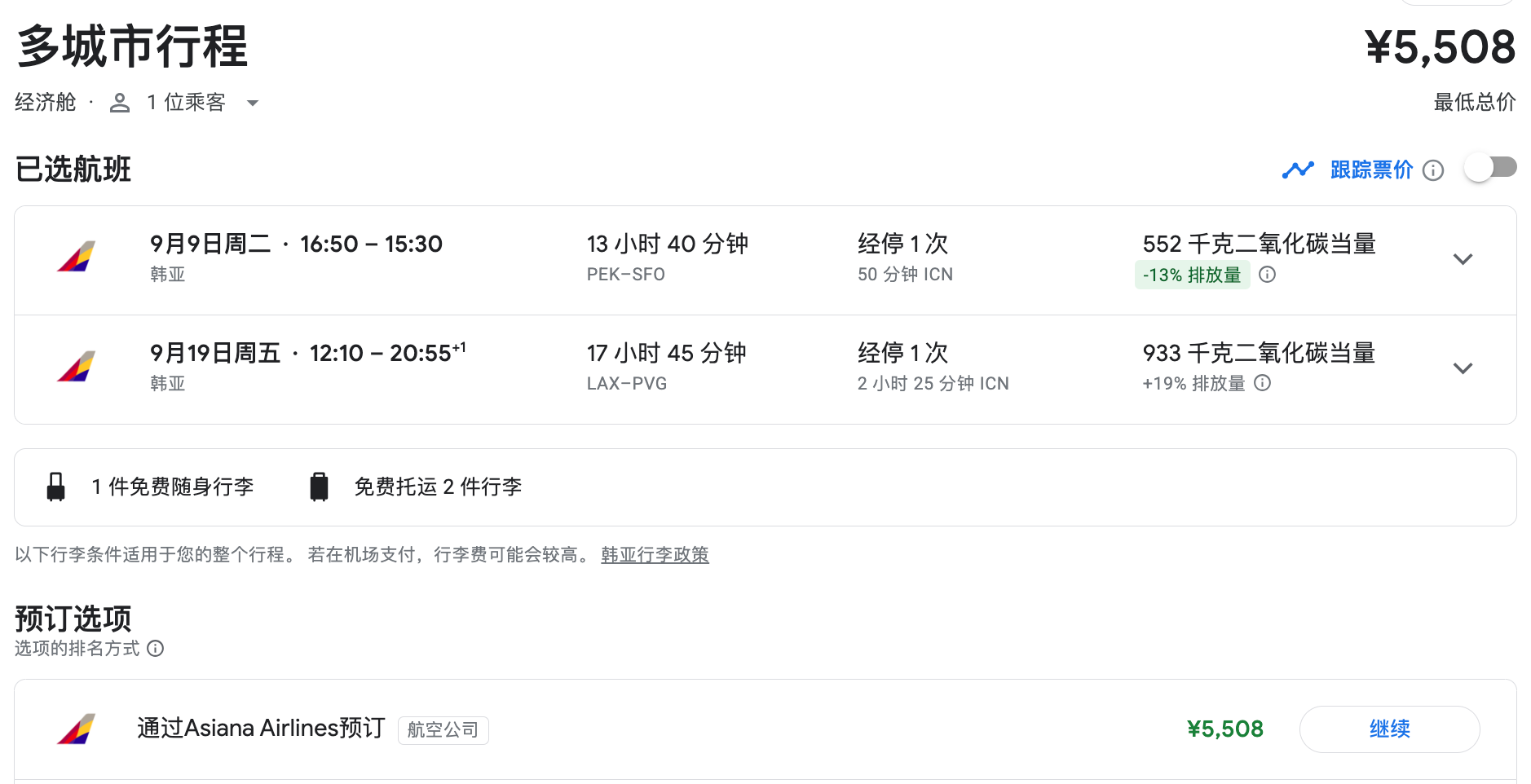Viewport: 1531px width, 784px height.
Task: Click the price tracking trend line icon
Action: click(1298, 170)
